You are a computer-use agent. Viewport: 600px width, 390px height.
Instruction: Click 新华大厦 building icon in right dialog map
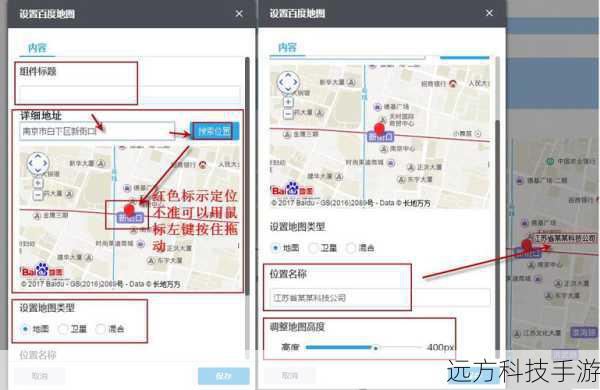tap(351, 82)
